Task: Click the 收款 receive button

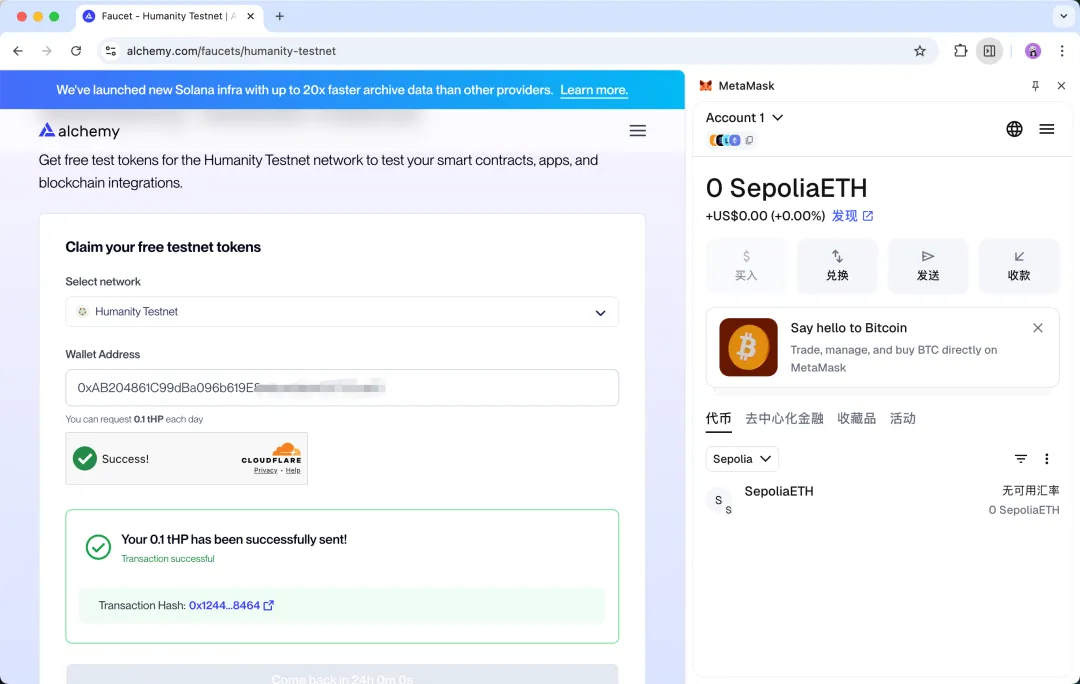Action: pos(1019,266)
